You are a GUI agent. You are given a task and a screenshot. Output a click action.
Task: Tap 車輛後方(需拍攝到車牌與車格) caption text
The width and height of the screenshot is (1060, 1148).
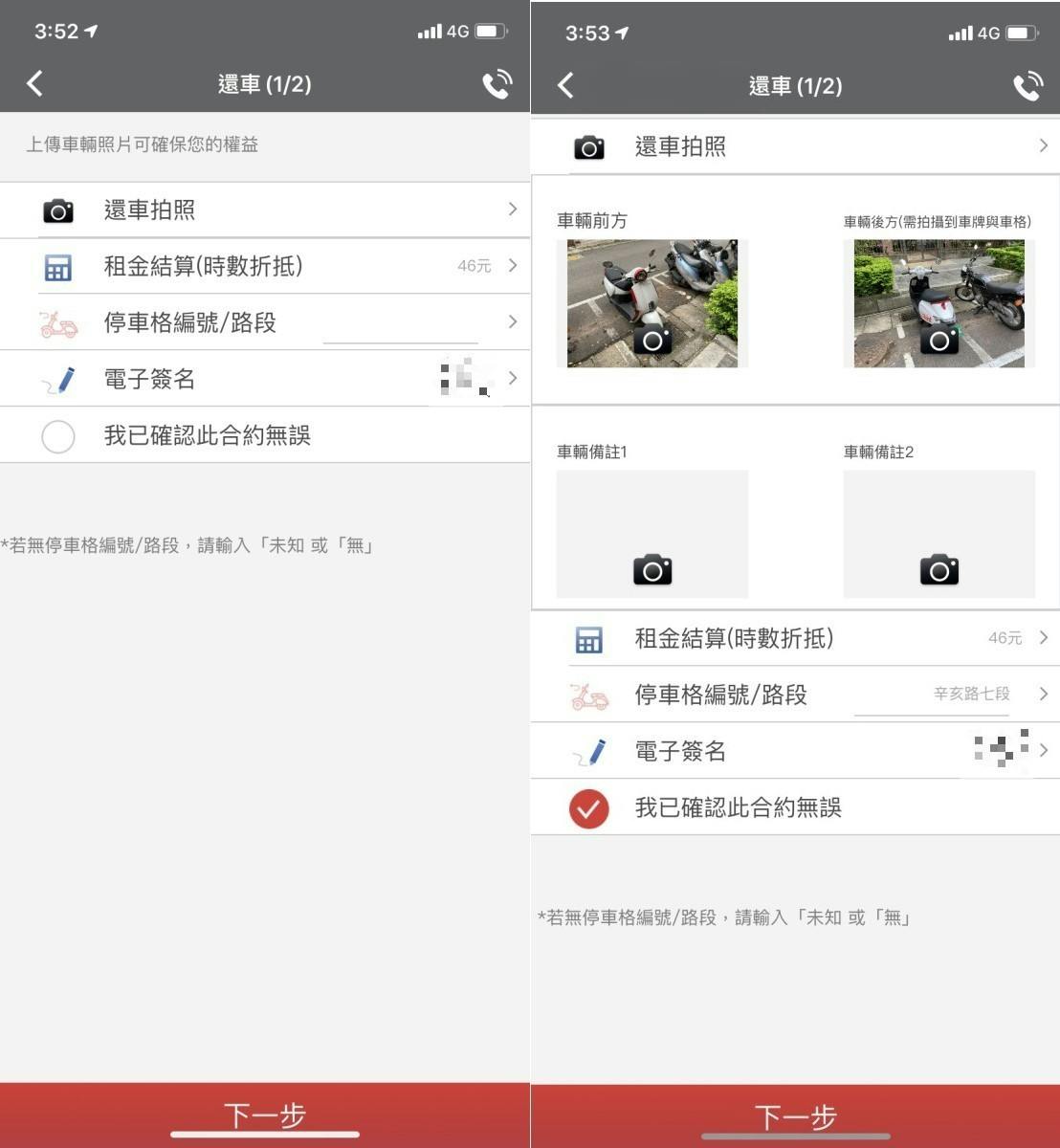click(938, 222)
